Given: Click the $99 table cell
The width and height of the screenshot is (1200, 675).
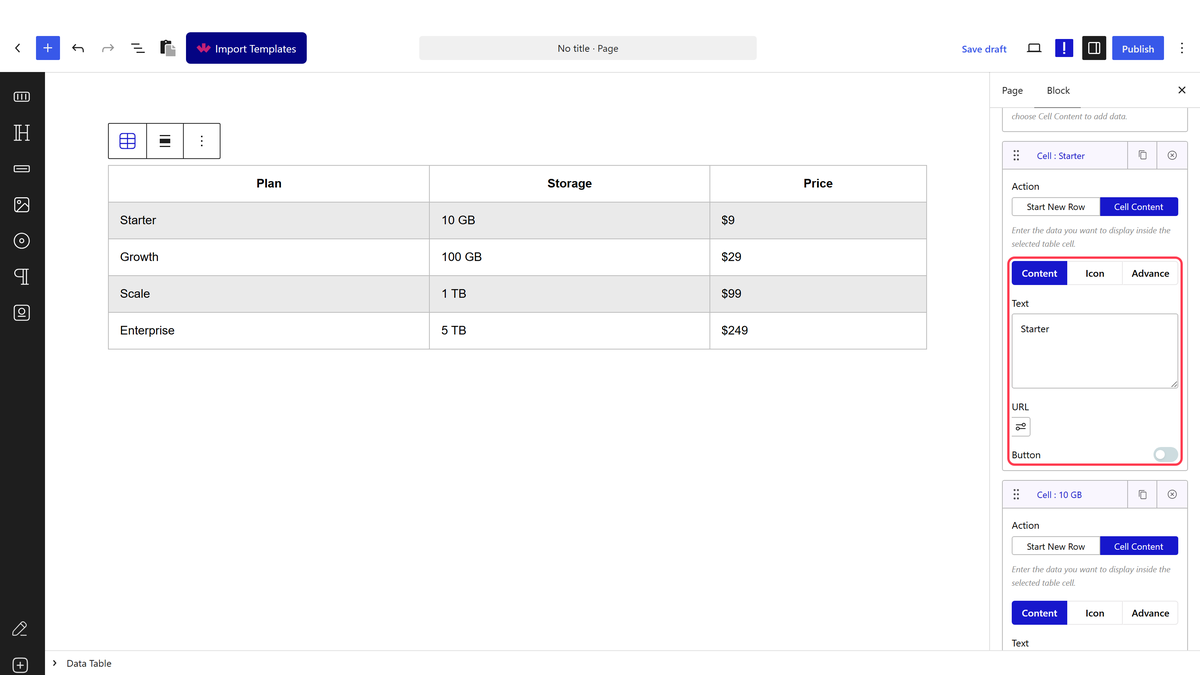Looking at the screenshot, I should coord(818,294).
